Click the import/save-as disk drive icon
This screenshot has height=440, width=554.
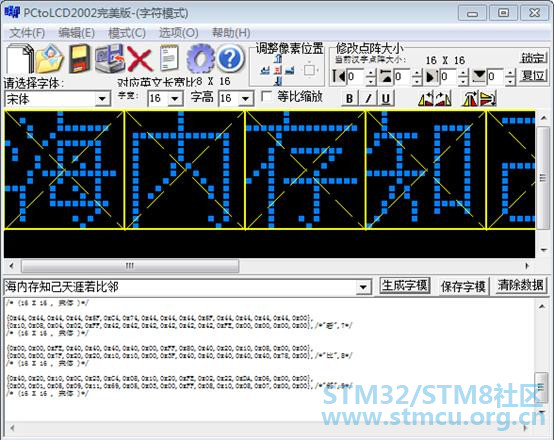(110, 59)
